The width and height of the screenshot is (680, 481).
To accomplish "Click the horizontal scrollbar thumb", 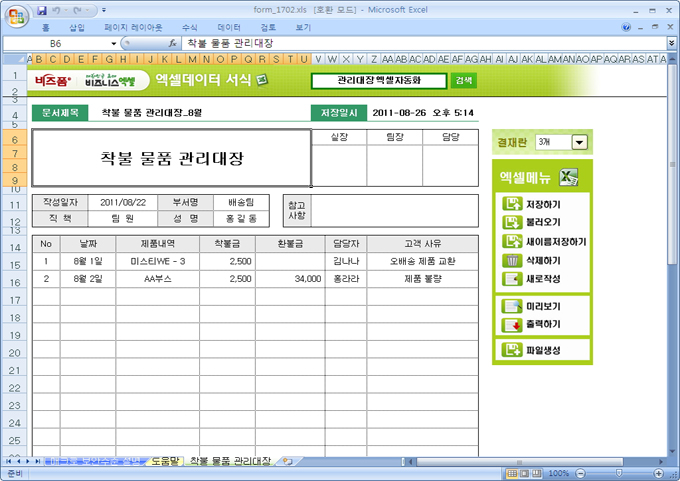I will (x=519, y=462).
